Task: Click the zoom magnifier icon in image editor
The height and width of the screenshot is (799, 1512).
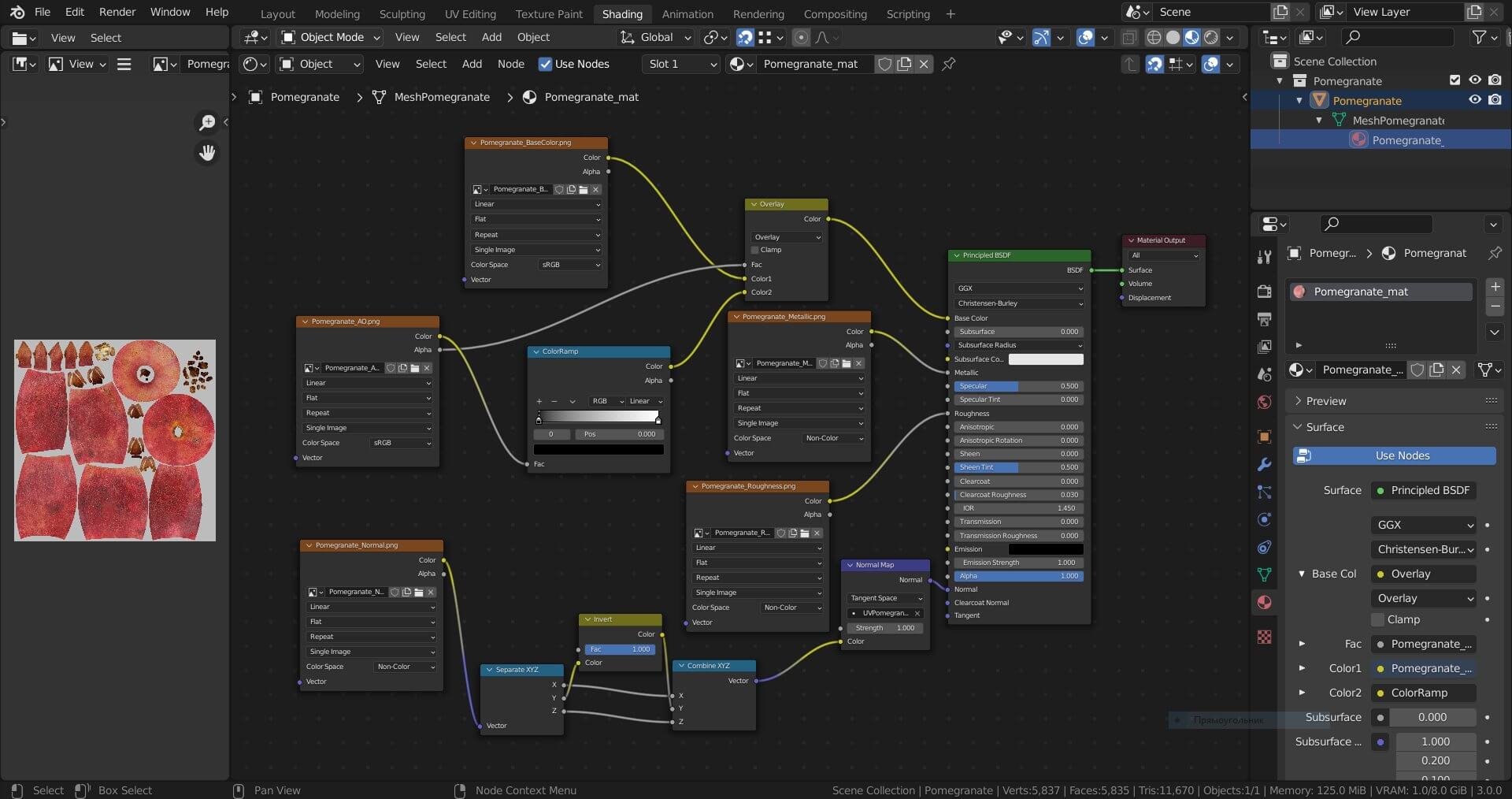Action: [x=207, y=122]
